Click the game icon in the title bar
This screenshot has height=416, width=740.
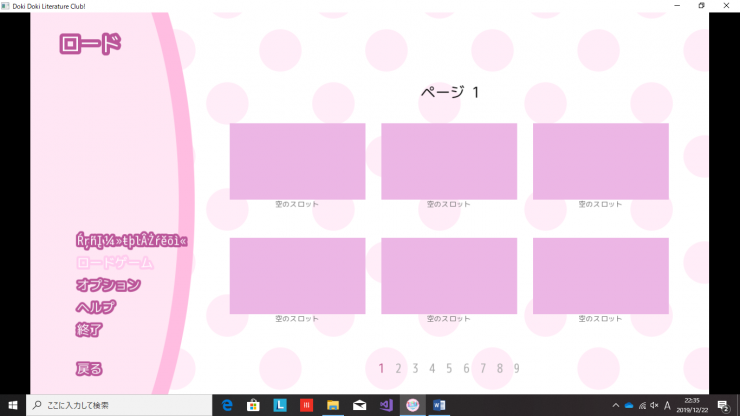point(5,6)
